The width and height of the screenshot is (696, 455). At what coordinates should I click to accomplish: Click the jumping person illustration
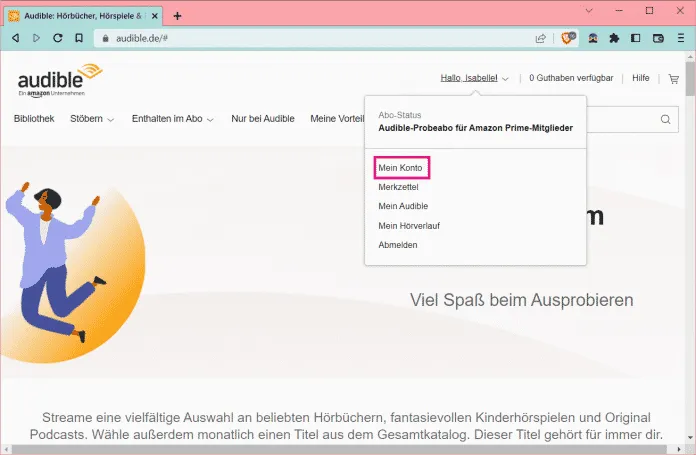pyautogui.click(x=57, y=262)
